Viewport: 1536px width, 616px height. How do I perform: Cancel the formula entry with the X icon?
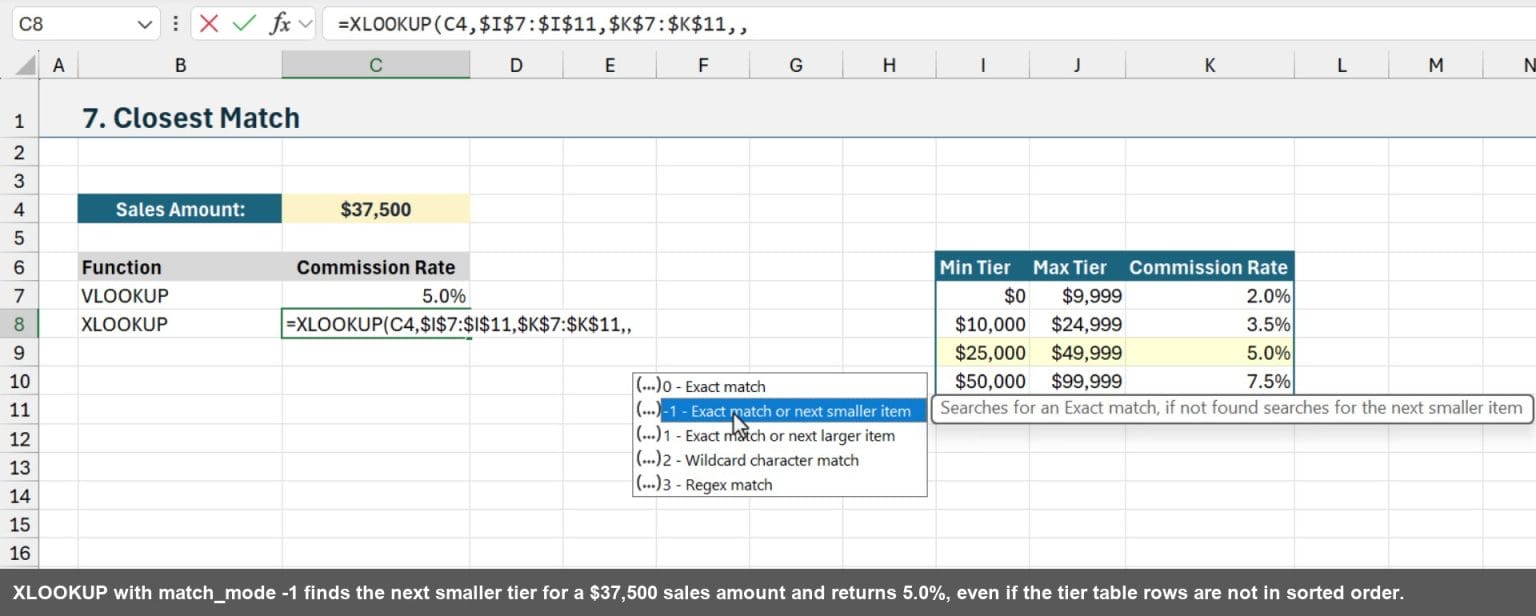coord(208,24)
